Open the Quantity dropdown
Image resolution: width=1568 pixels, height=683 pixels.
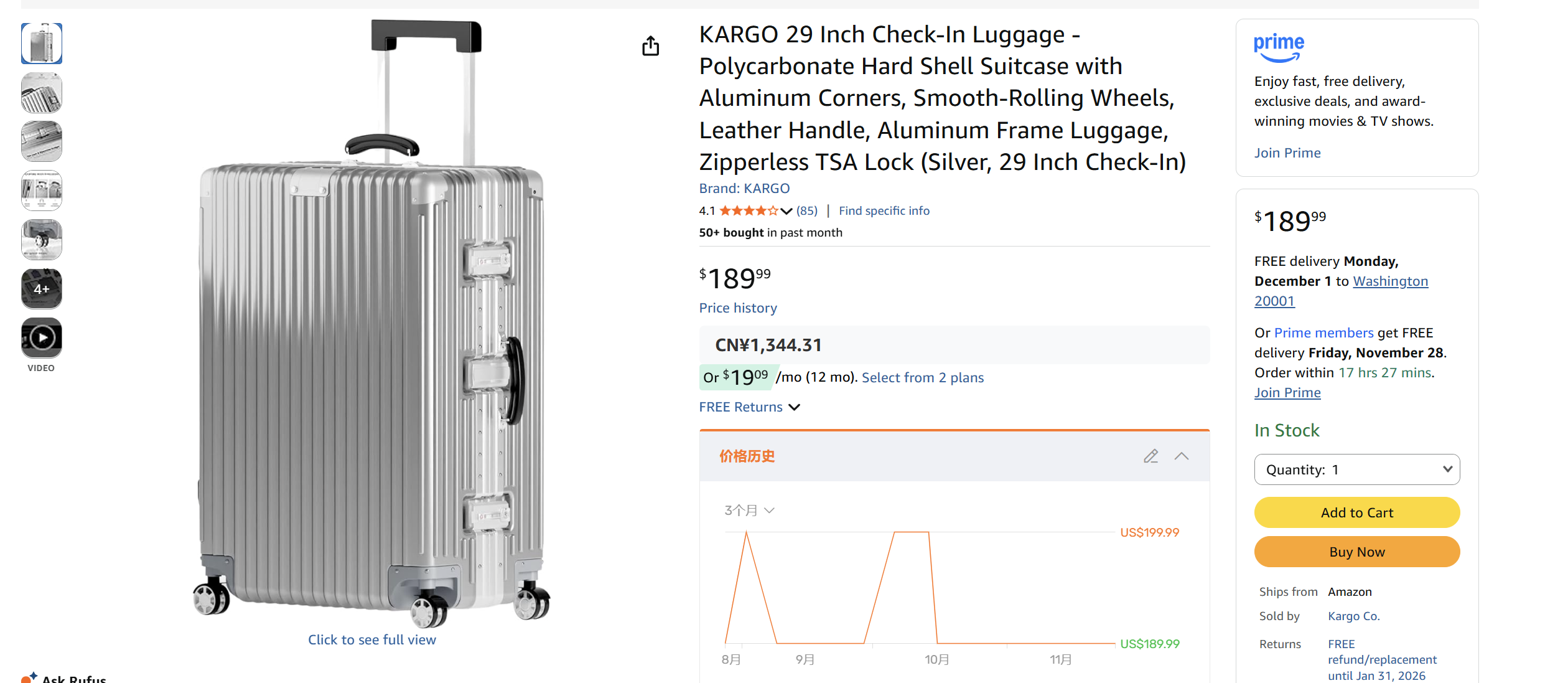[x=1356, y=469]
